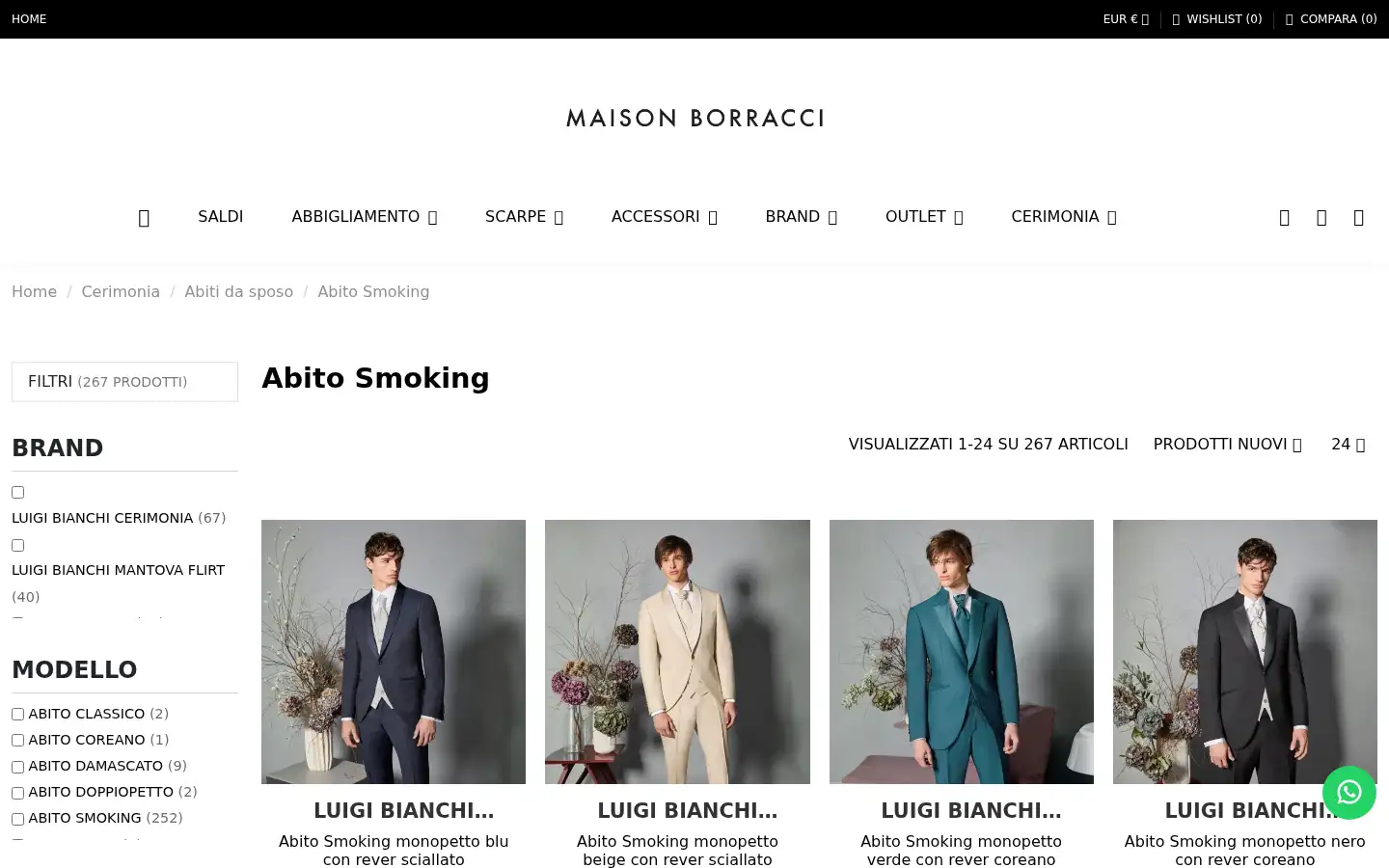Open the beige smoking suit product image
This screenshot has height=868, width=1389.
coord(677,652)
